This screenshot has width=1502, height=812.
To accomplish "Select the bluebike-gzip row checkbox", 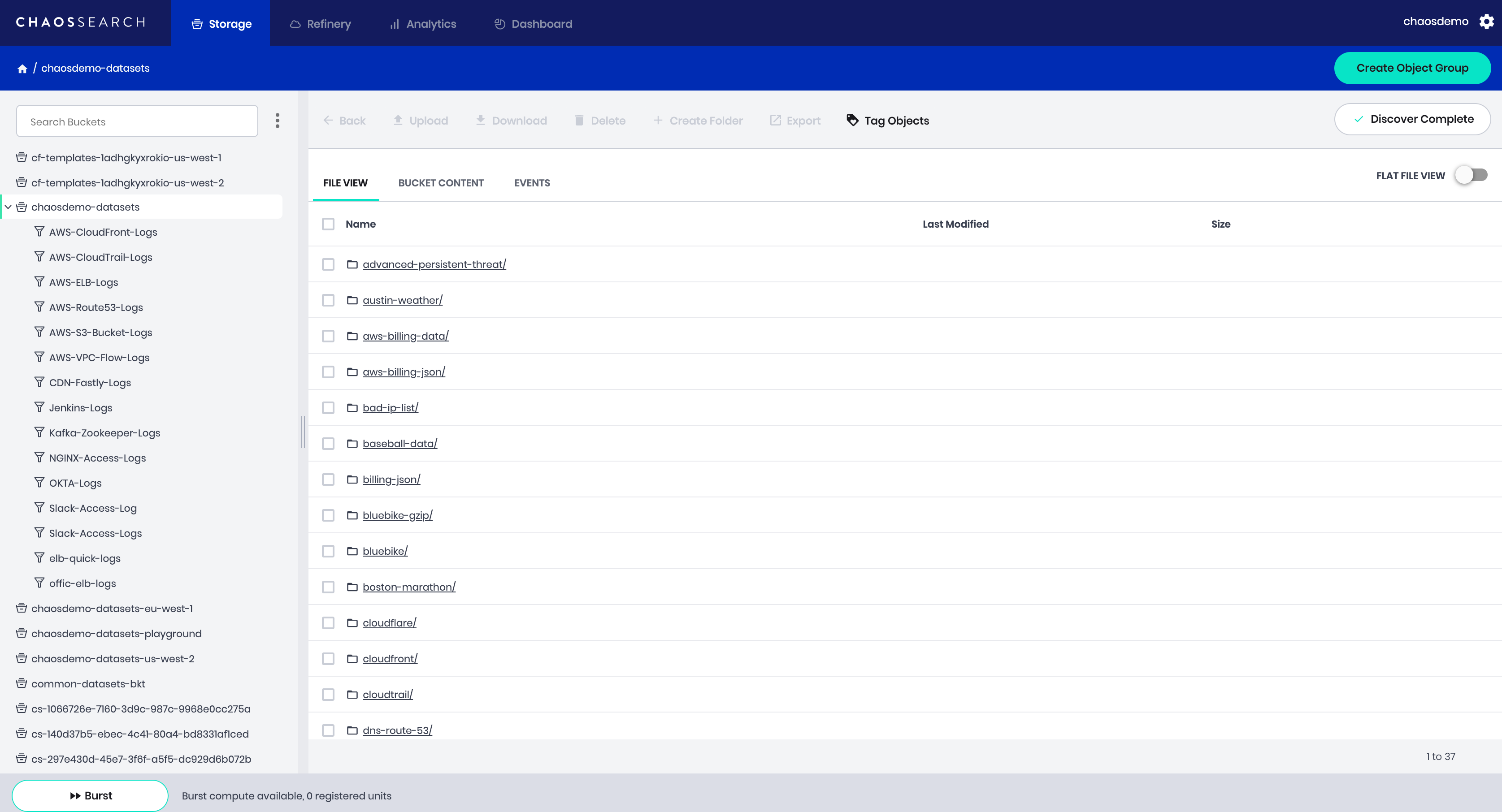I will coord(328,515).
